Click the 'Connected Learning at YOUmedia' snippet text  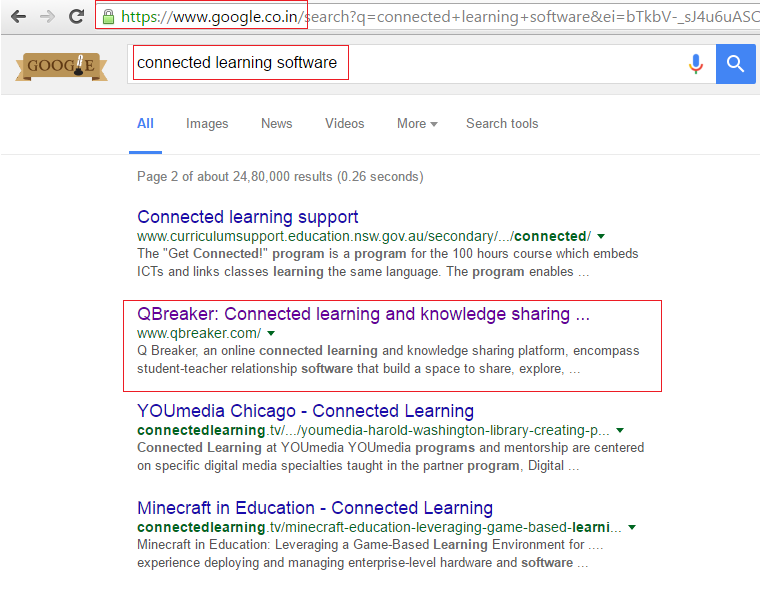[x=390, y=456]
